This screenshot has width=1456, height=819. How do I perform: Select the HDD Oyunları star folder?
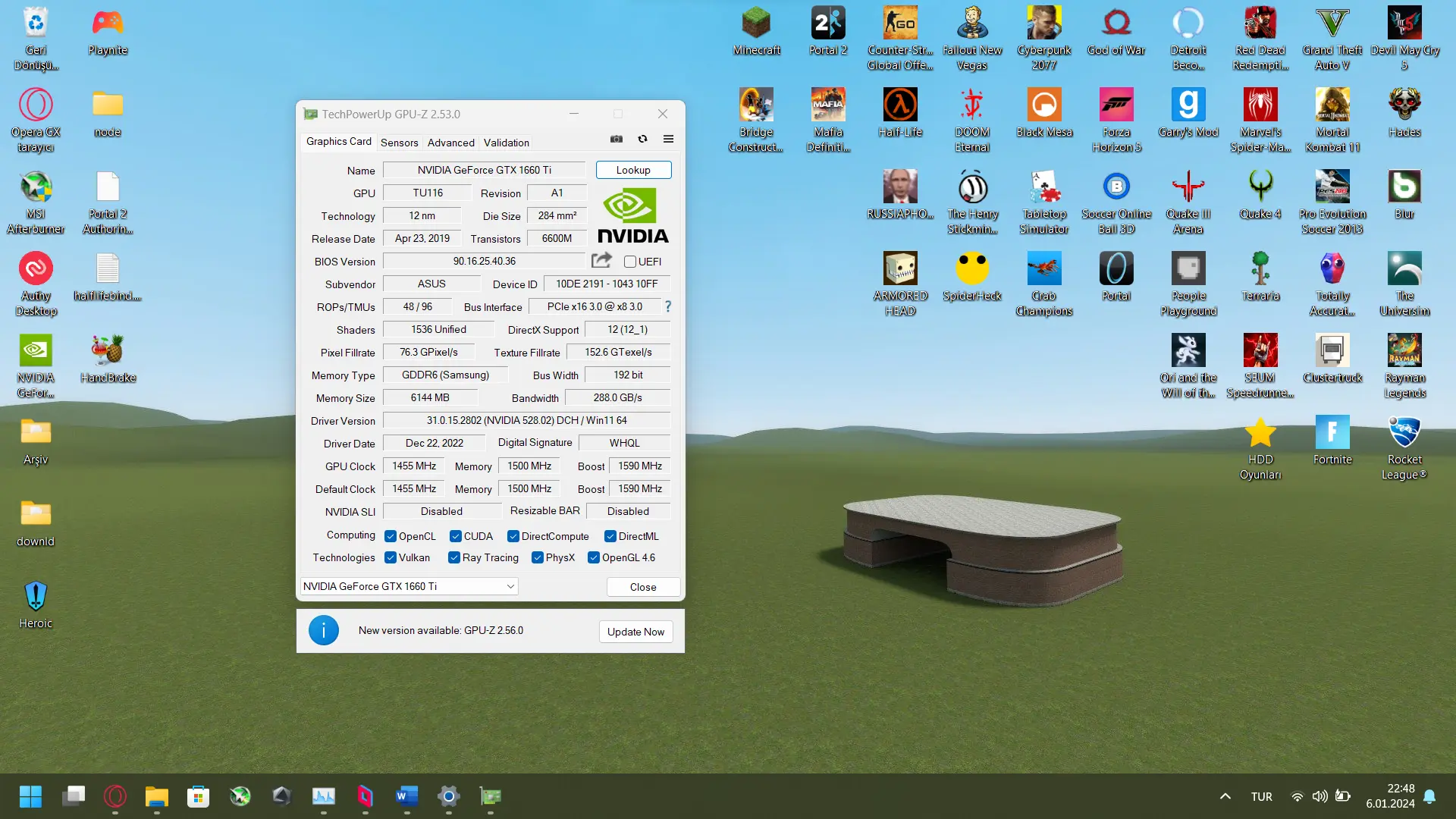[x=1260, y=447]
